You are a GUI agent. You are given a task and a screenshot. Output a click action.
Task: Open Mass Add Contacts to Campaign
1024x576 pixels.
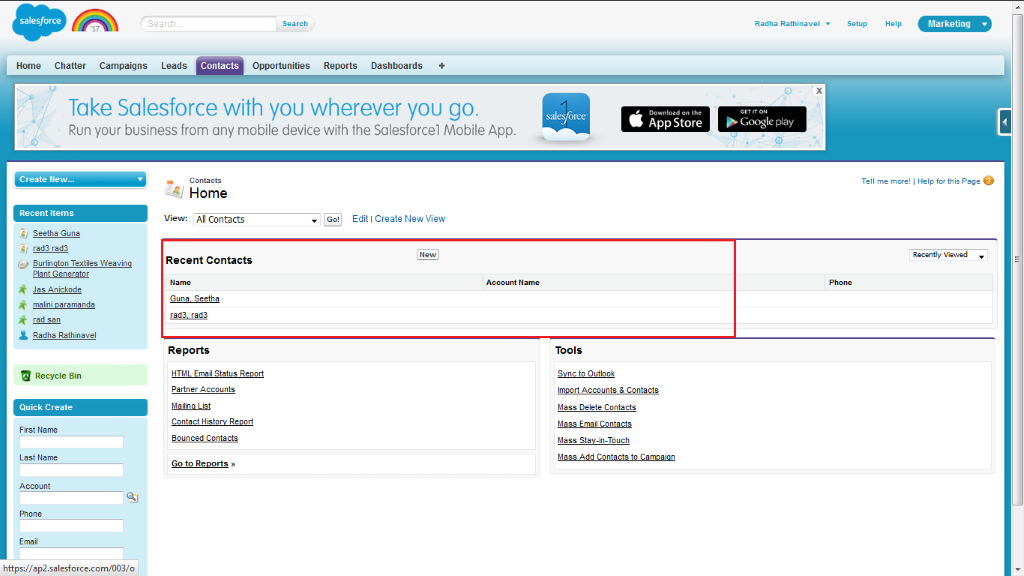click(x=616, y=457)
